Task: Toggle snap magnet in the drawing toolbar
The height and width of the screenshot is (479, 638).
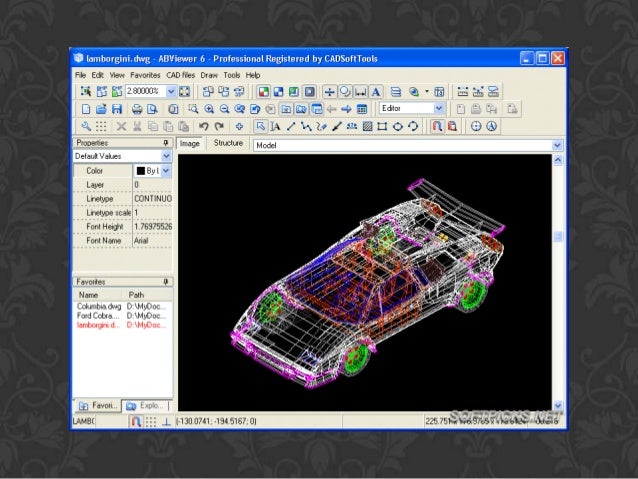Action: pos(437,126)
